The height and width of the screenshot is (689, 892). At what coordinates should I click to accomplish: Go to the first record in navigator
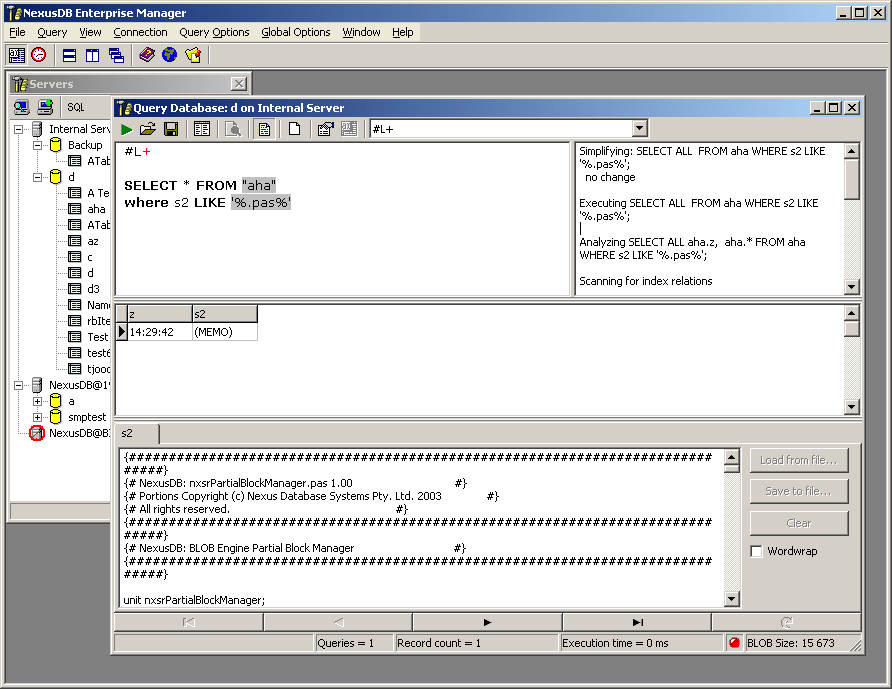189,622
